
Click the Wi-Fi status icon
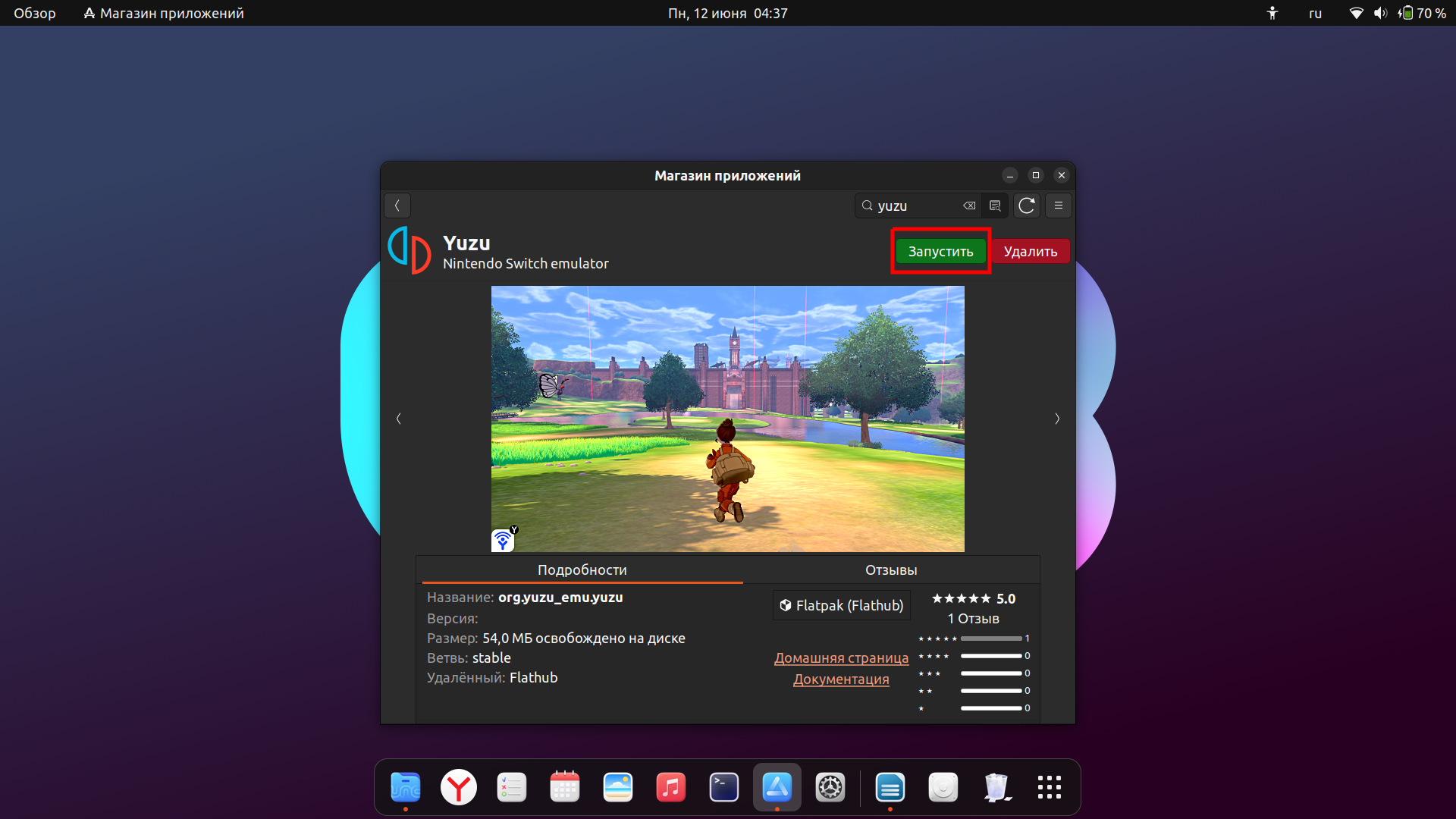click(x=1356, y=13)
